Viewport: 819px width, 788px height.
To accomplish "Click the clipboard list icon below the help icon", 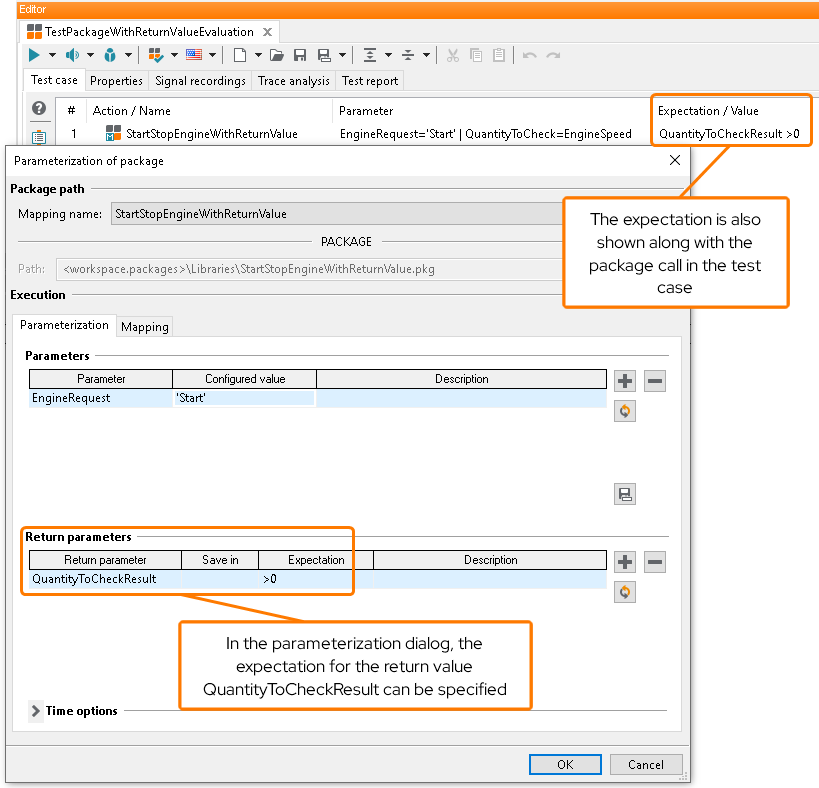I will pos(39,137).
